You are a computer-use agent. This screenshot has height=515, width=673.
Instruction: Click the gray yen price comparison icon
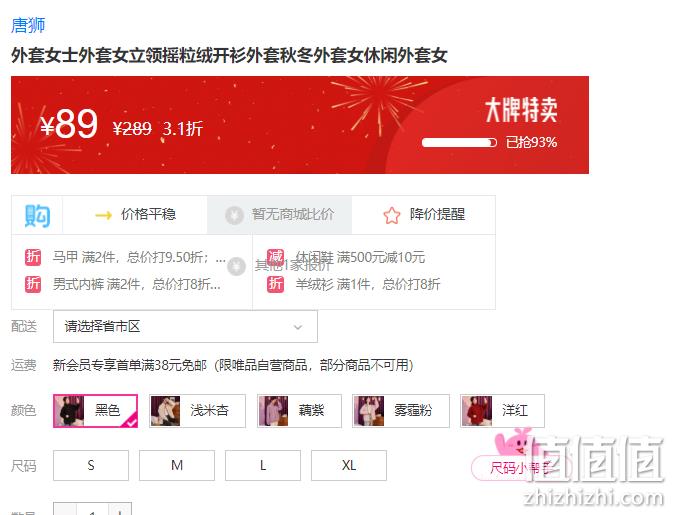pyautogui.click(x=234, y=215)
